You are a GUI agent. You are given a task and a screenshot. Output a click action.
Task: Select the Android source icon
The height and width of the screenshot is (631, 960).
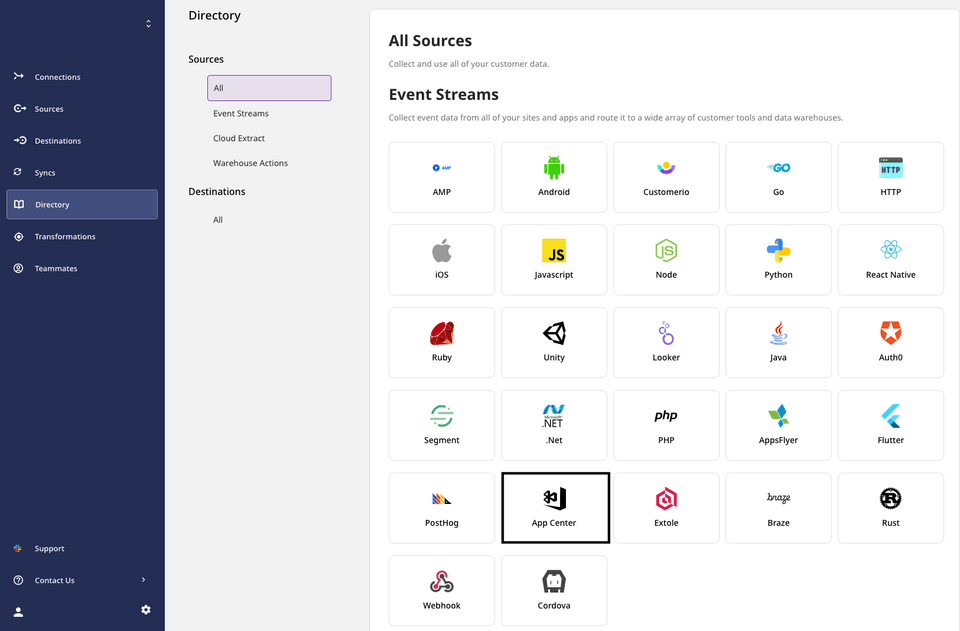(x=553, y=168)
